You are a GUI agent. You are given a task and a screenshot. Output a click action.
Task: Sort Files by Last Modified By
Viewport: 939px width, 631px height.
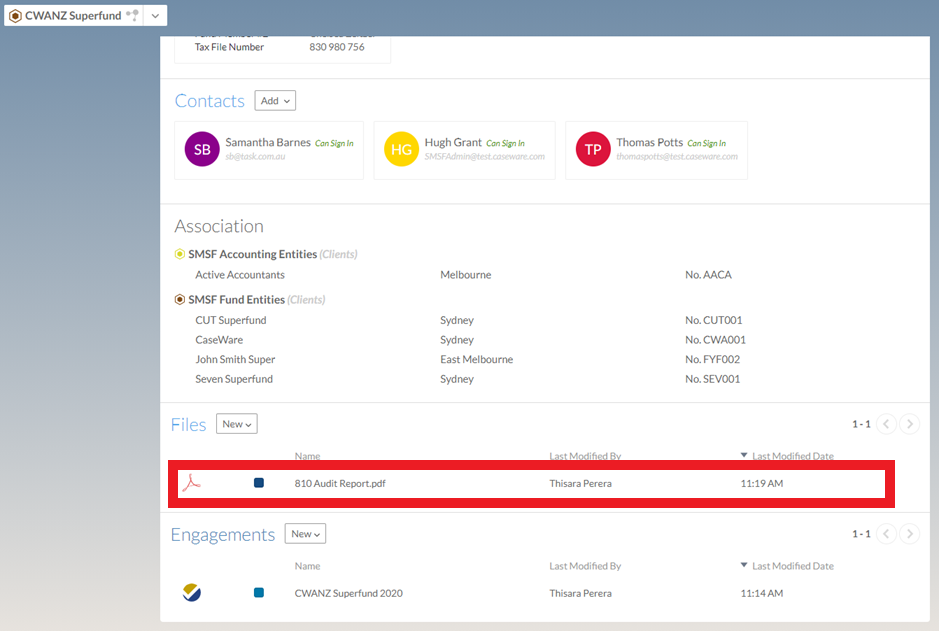click(585, 456)
